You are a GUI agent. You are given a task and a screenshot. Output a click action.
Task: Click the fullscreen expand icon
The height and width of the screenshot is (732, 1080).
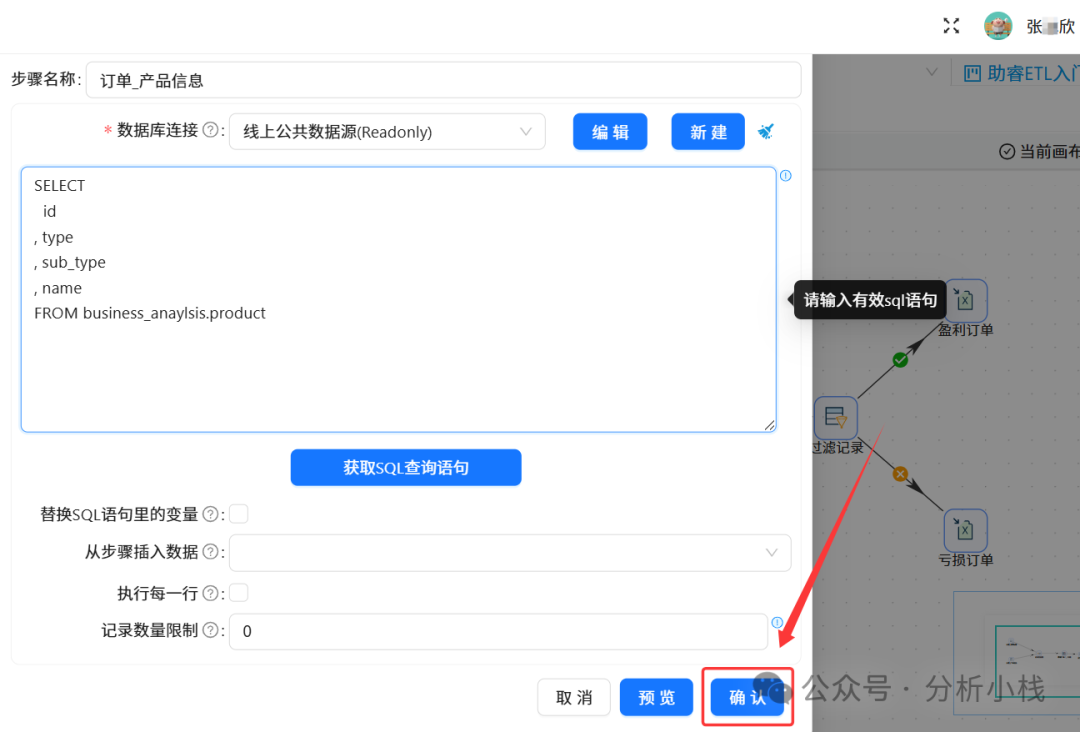(x=951, y=26)
